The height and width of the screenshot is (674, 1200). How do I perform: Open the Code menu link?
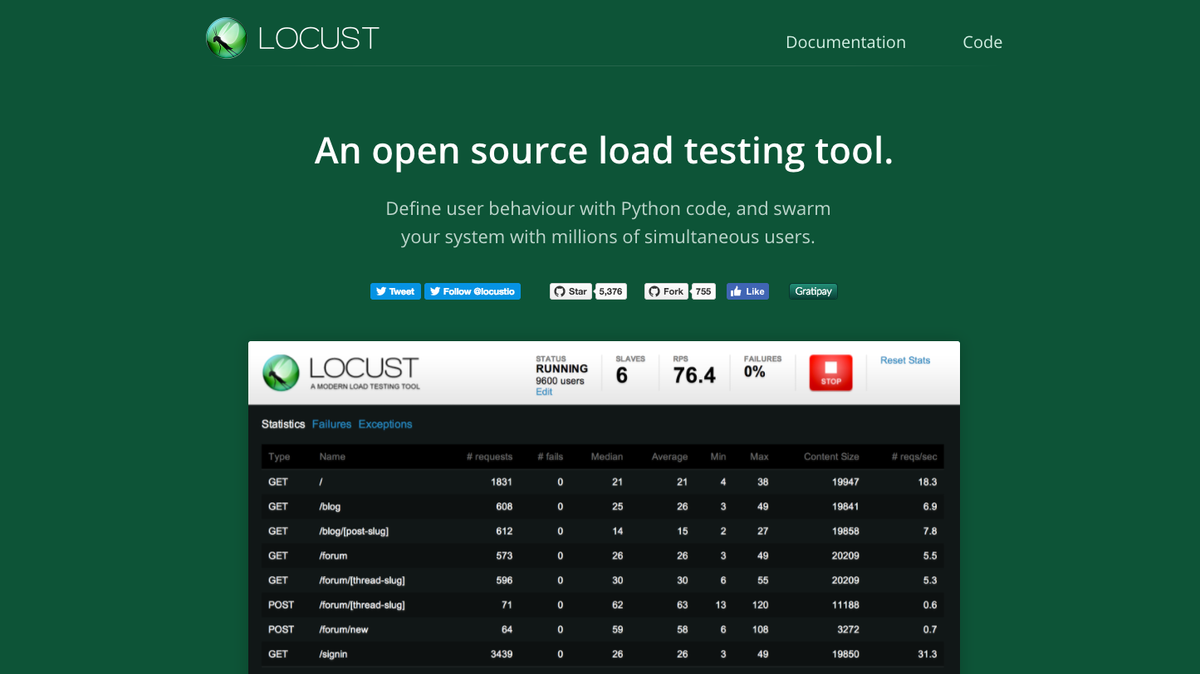point(982,42)
